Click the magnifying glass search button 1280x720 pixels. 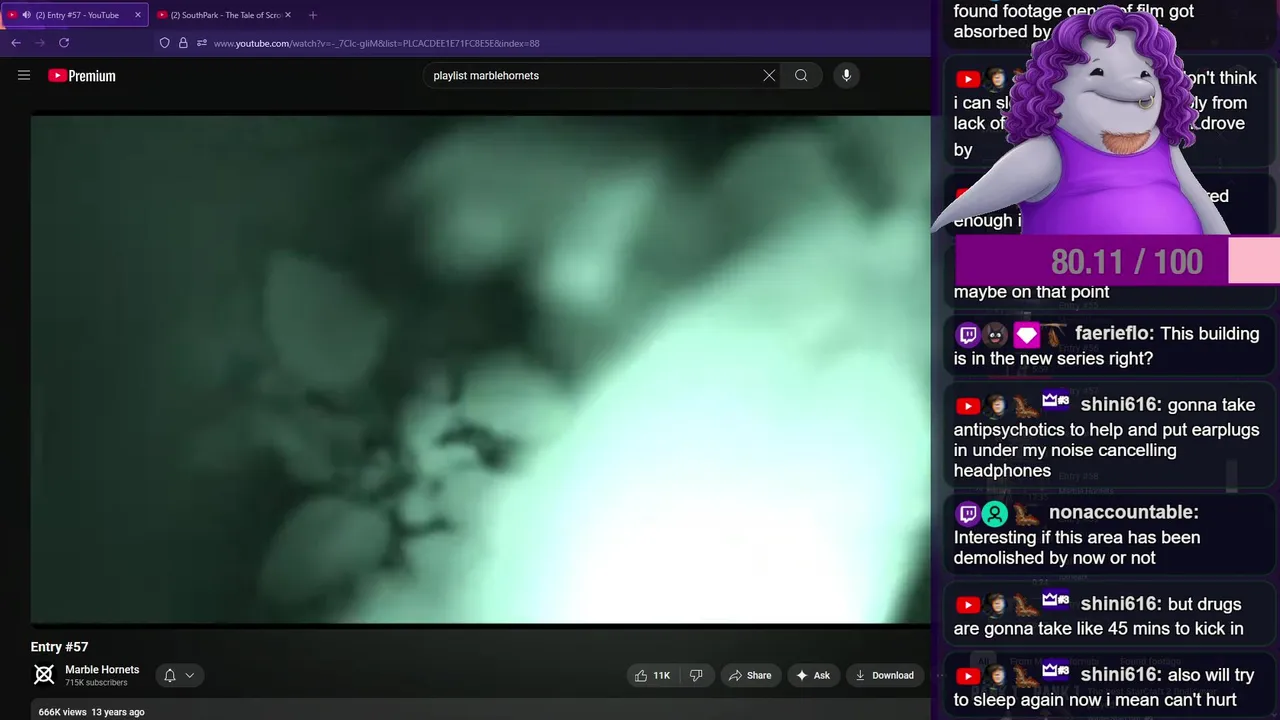coord(801,75)
